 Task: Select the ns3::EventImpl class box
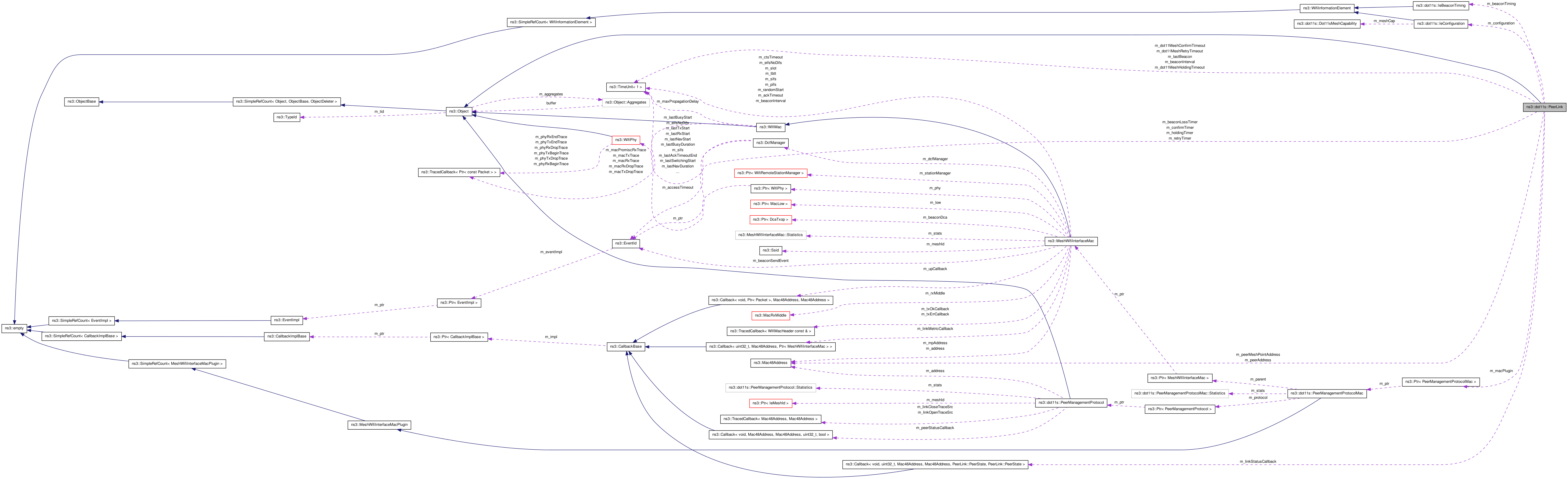click(x=287, y=320)
